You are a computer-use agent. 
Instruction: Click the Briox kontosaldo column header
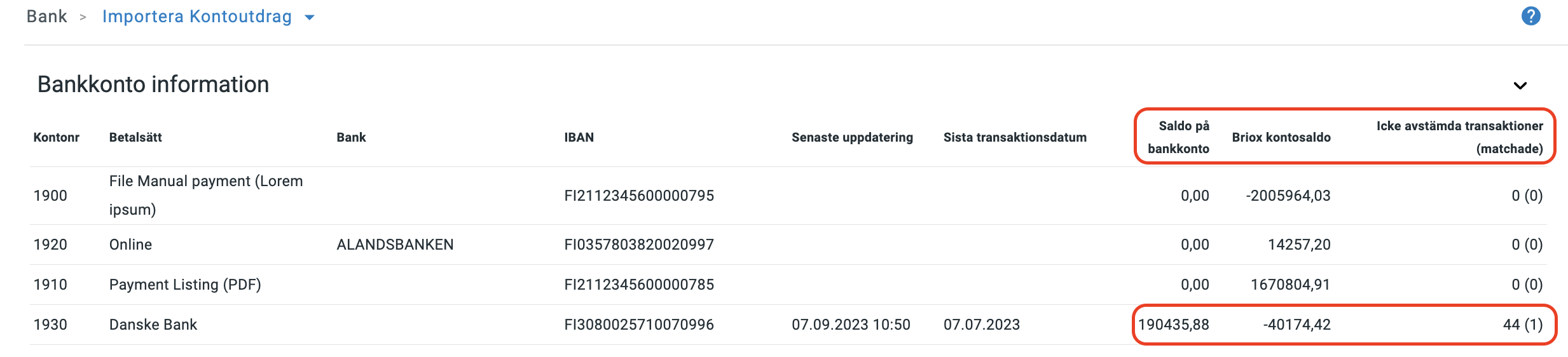click(x=1281, y=137)
